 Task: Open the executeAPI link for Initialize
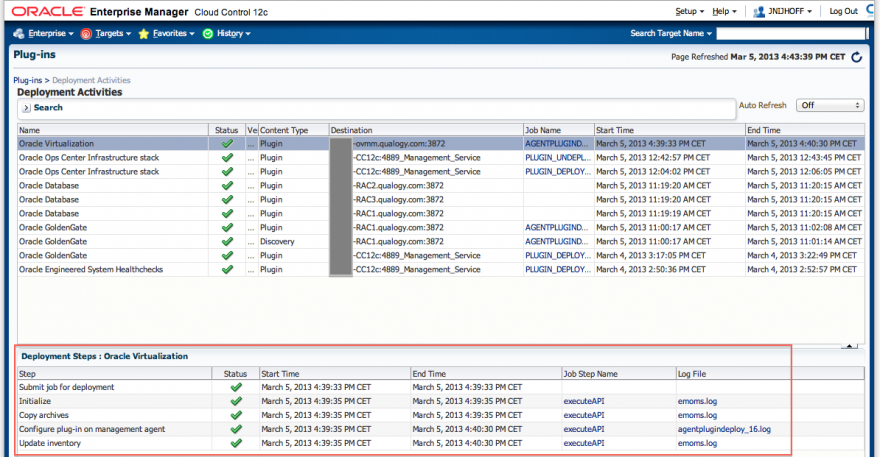click(x=584, y=401)
